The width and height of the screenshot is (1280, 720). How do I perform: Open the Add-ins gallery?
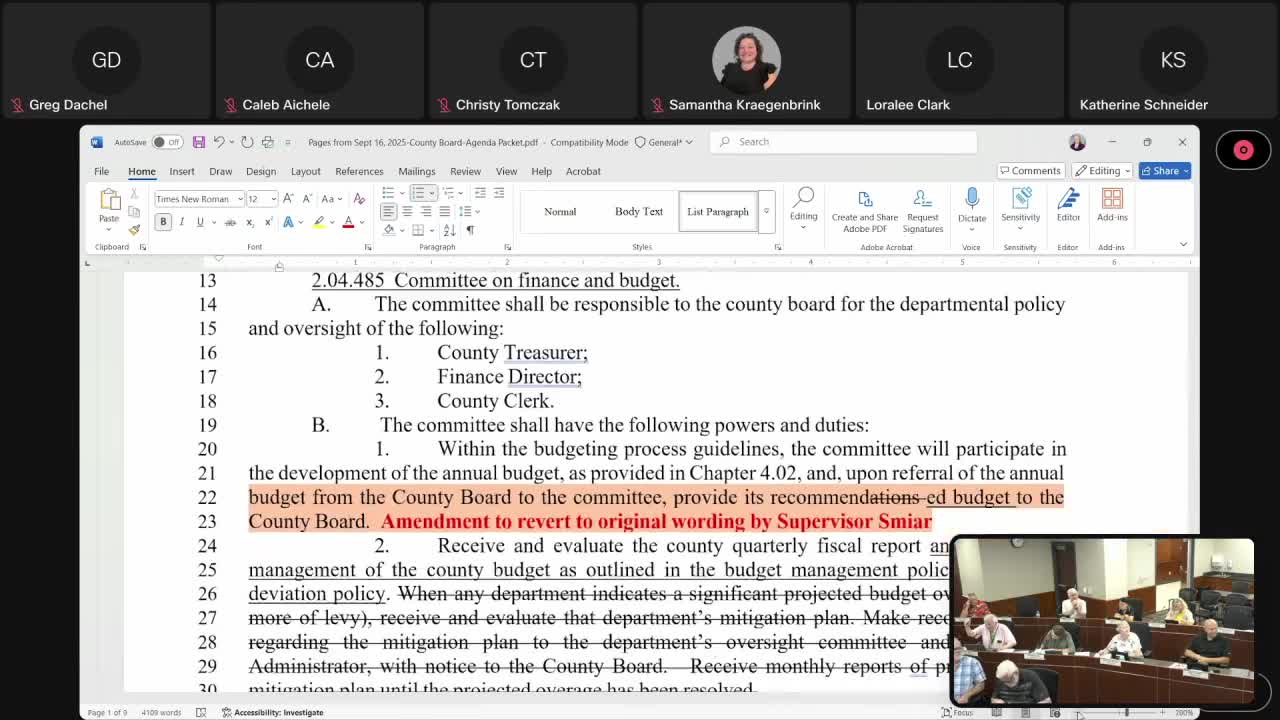[1112, 205]
